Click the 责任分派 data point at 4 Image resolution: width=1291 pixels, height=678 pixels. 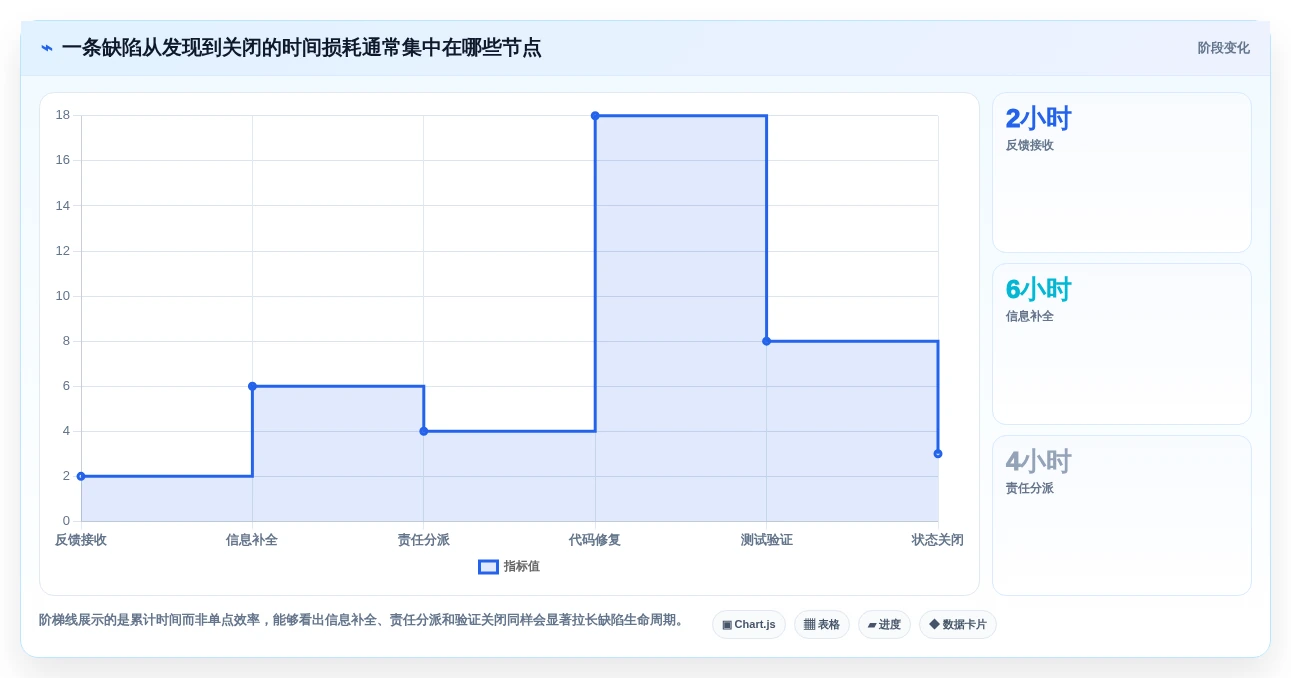coord(424,431)
